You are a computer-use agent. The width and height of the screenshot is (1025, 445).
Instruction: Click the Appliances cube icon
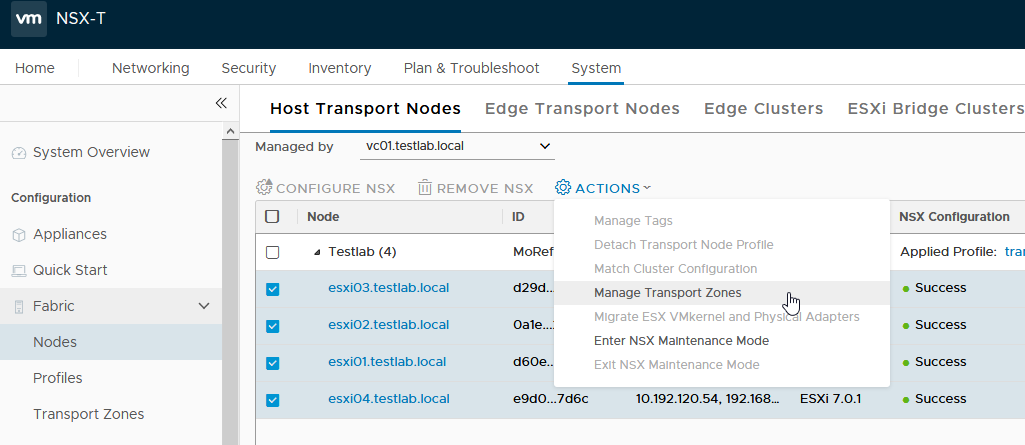[19, 235]
